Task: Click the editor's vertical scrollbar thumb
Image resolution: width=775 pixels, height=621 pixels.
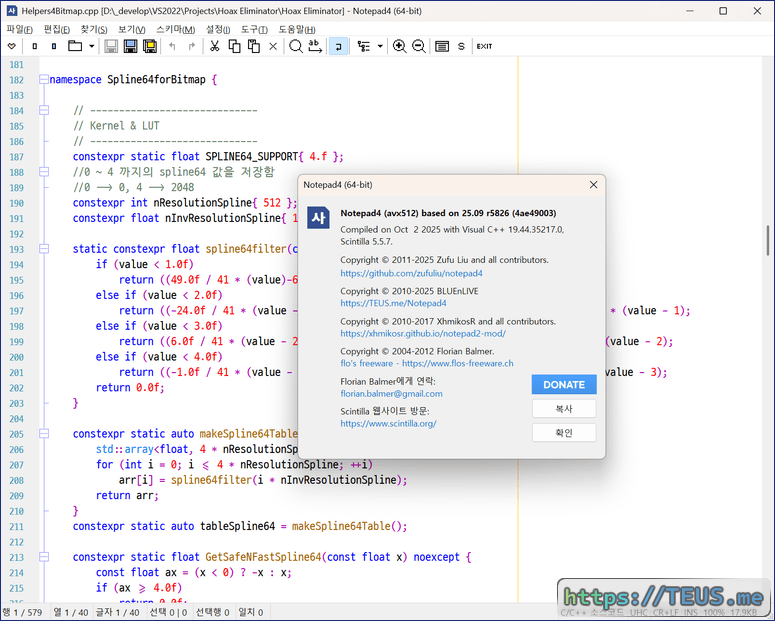Action: coord(768,241)
